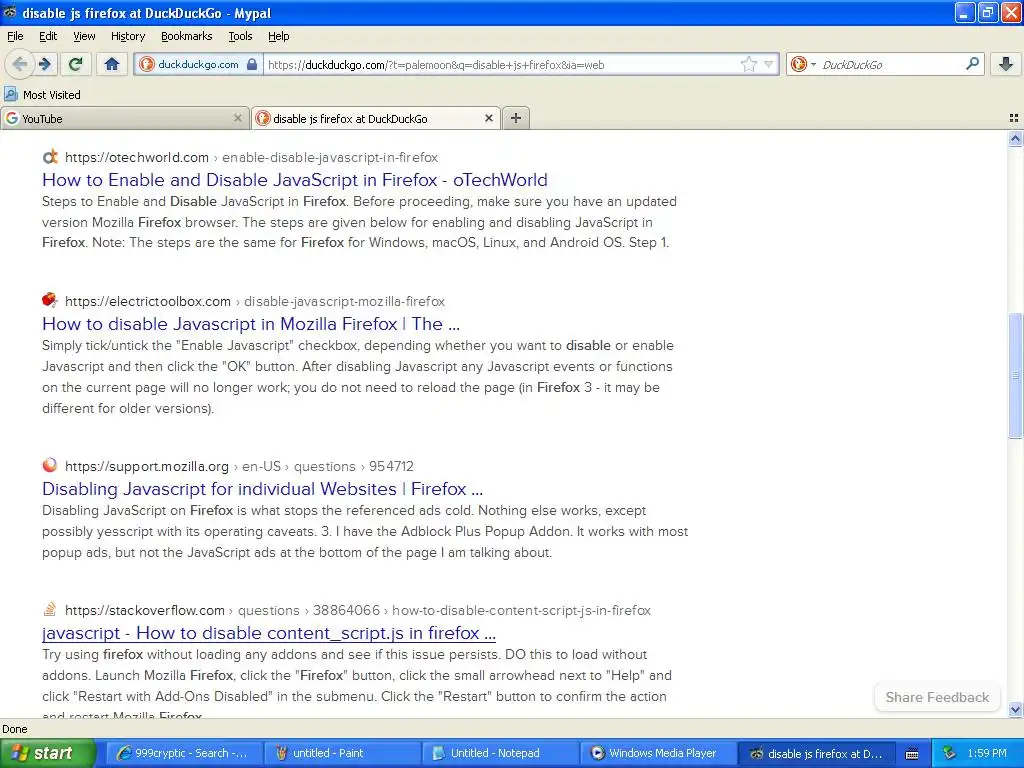The image size is (1024, 768).
Task: Click the stackoverflow.com result URL
Action: [358, 611]
